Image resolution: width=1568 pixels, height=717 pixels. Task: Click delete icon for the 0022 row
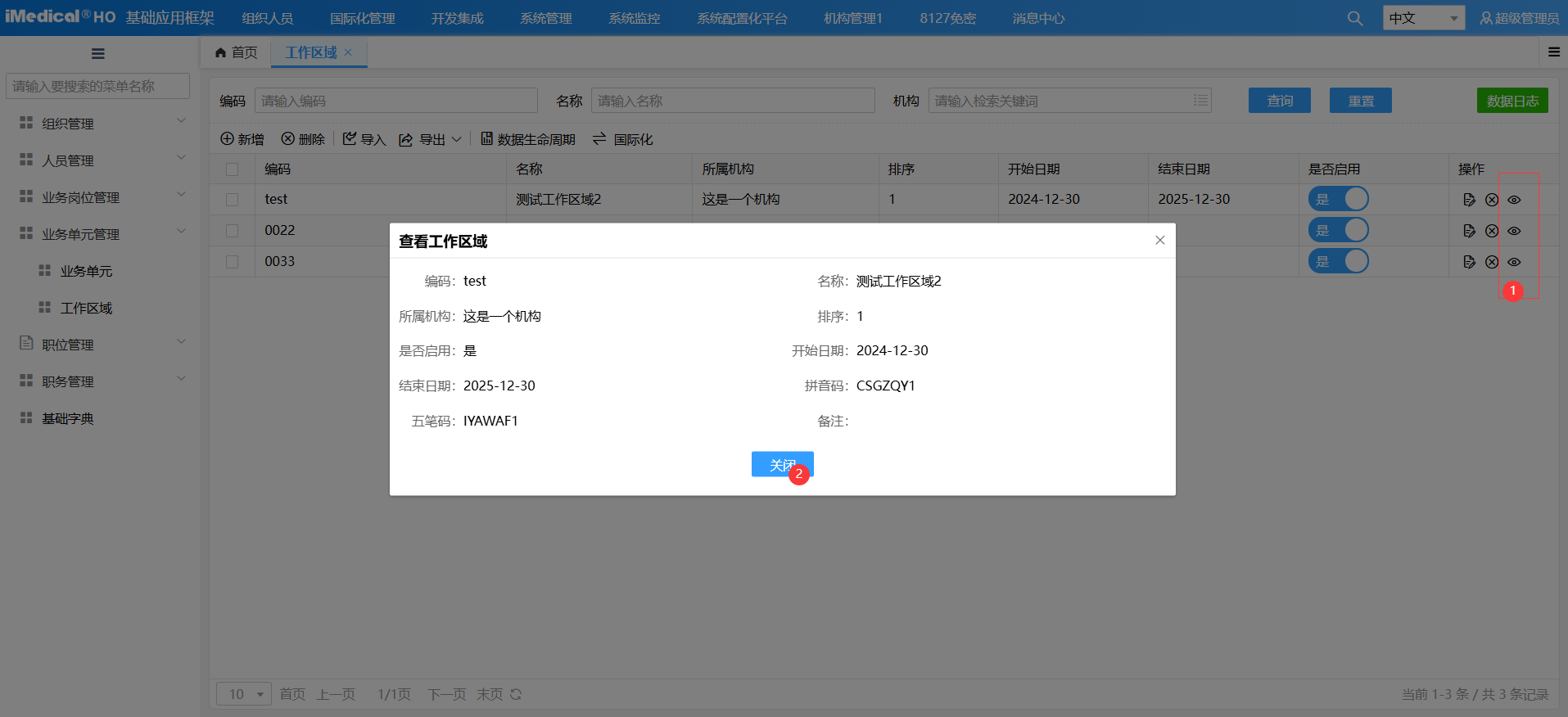(x=1492, y=231)
